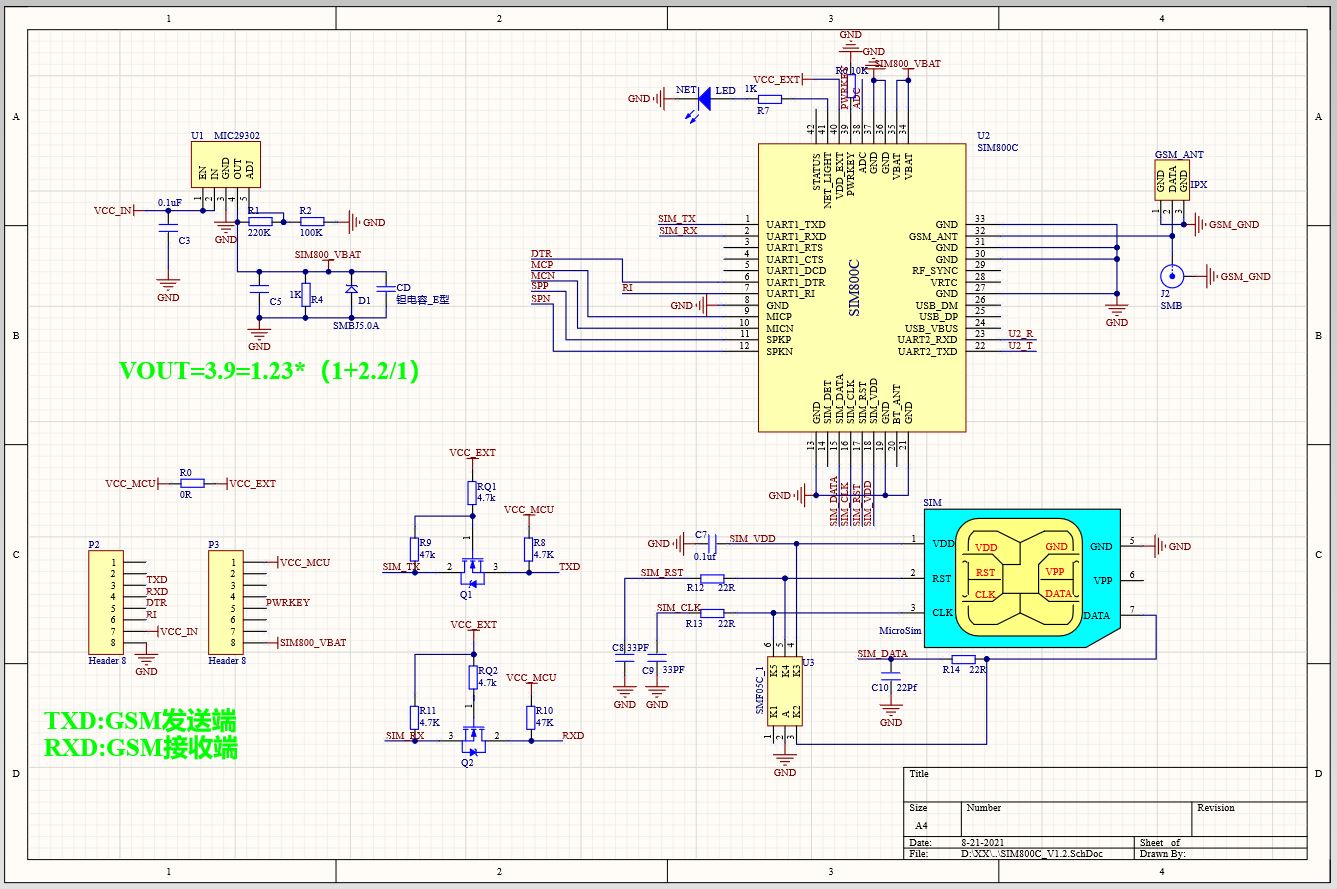Click resistor R0 labeled 0R

coord(192,483)
